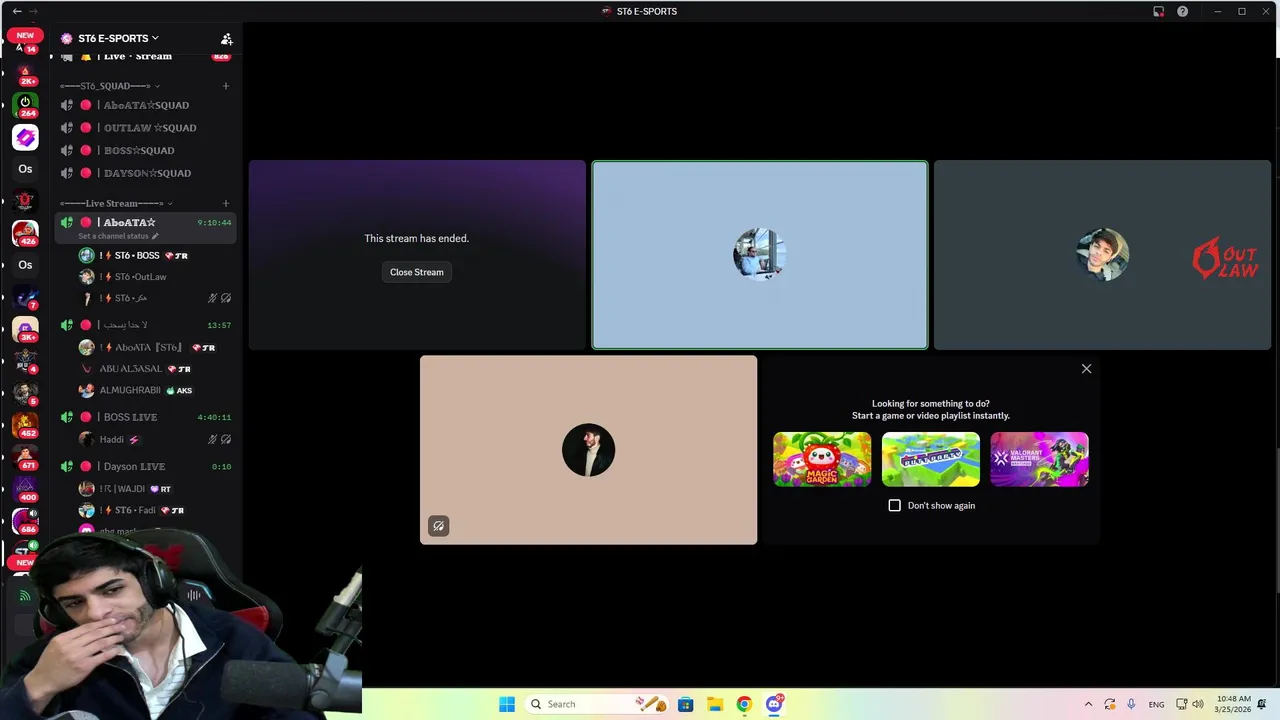The image size is (1280, 720).
Task: Select the OutLaw video tile
Action: 1102,255
